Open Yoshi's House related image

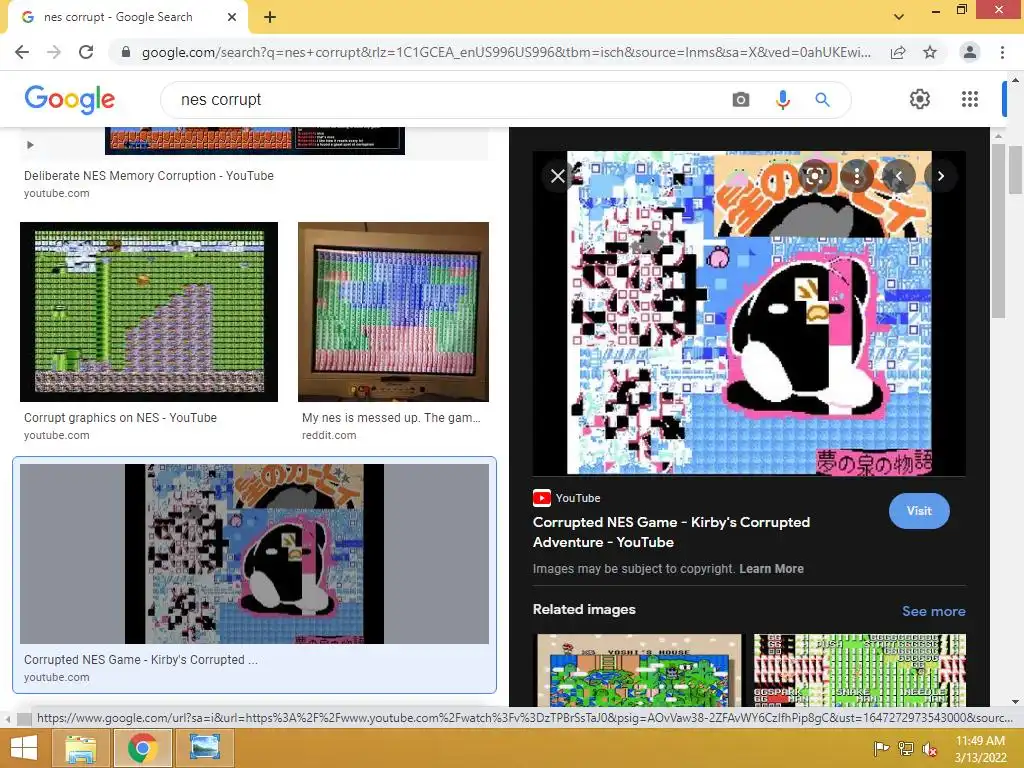click(639, 670)
